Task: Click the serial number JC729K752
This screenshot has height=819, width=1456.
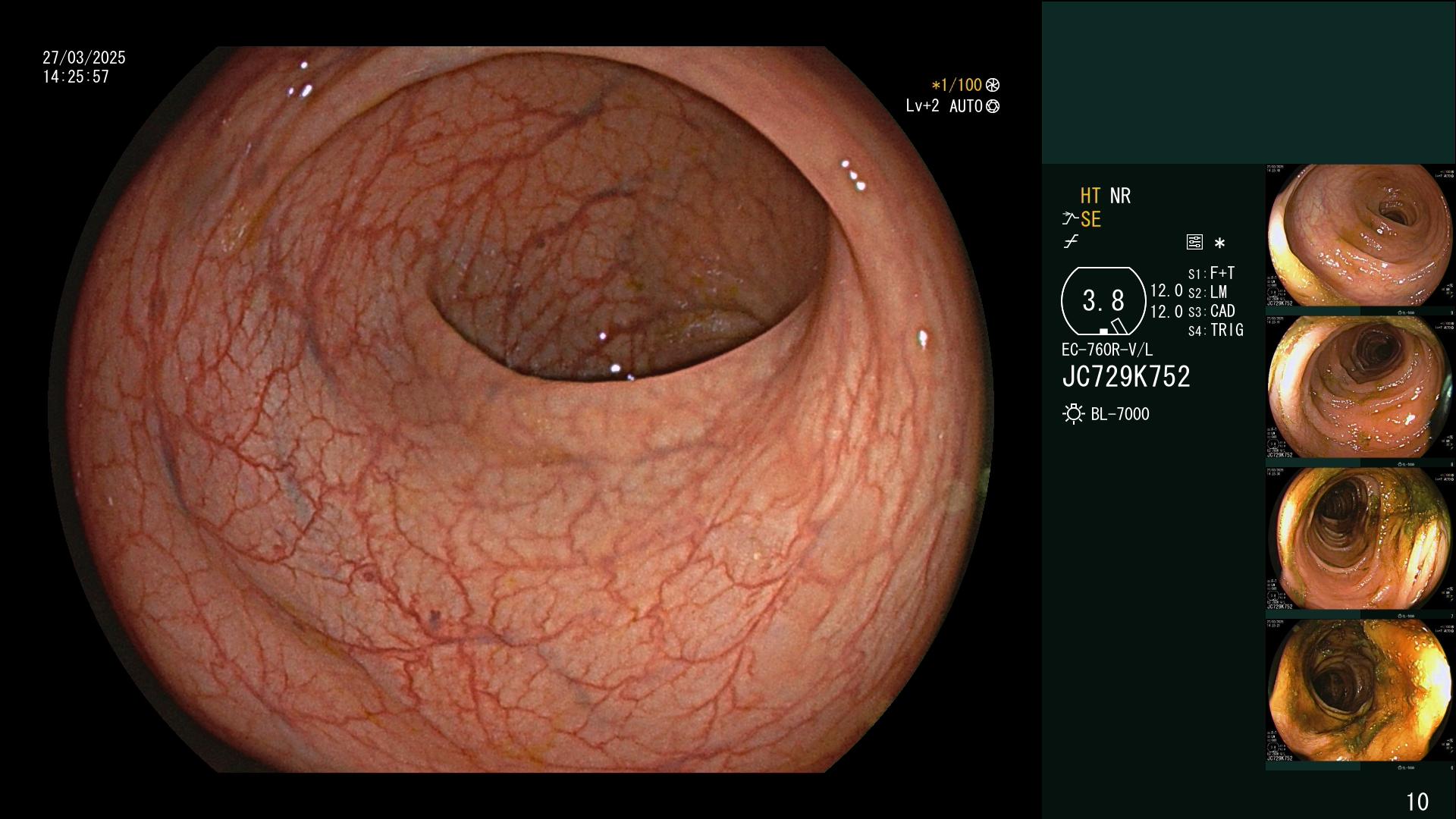Action: tap(1126, 377)
